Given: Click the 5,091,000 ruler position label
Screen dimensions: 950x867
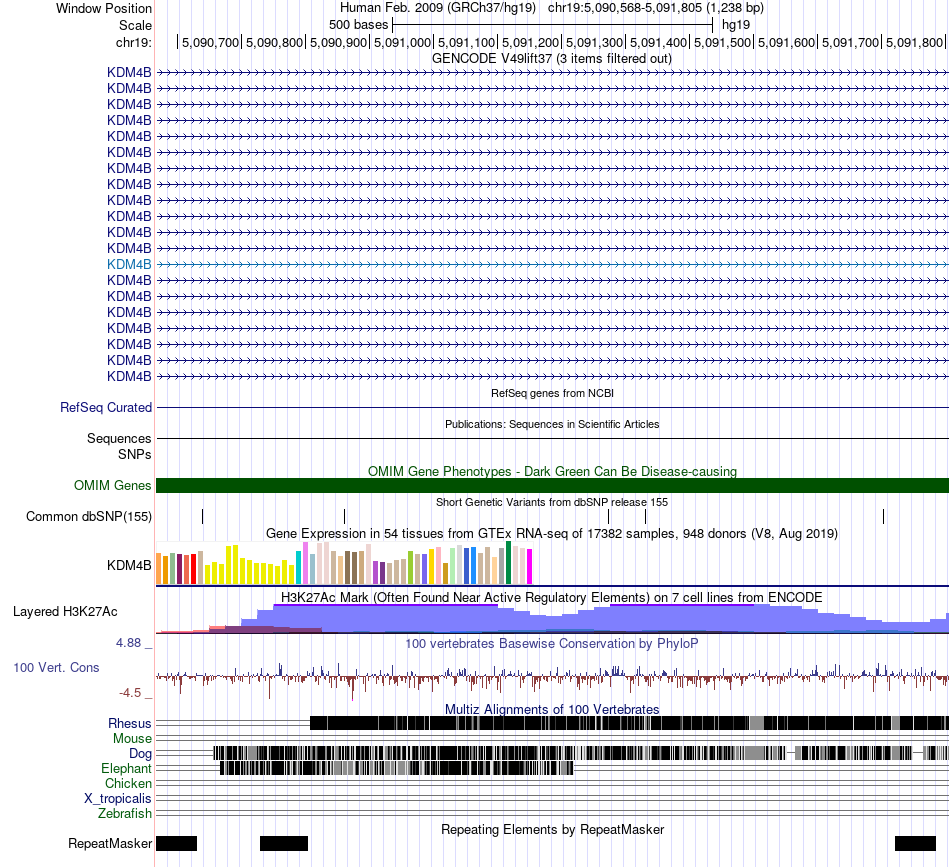Looking at the screenshot, I should coord(402,42).
